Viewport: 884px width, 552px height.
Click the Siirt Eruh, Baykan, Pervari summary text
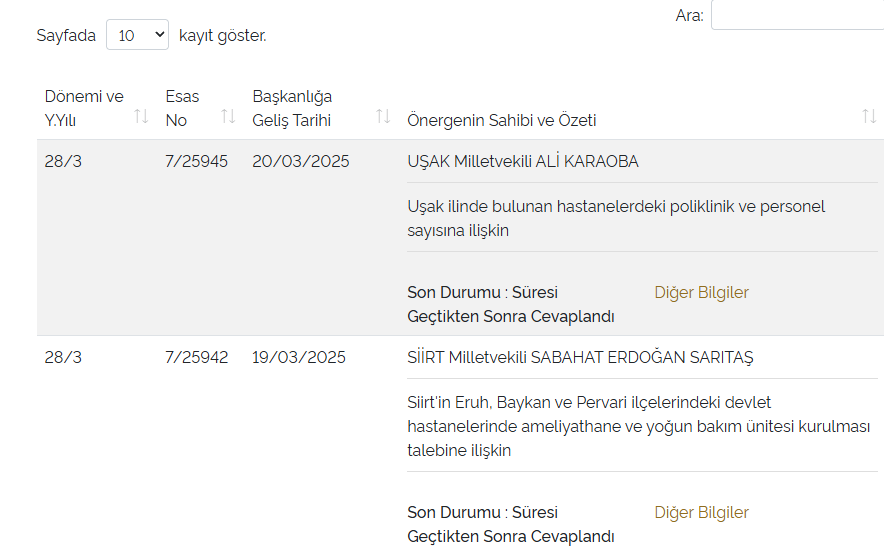point(637,426)
